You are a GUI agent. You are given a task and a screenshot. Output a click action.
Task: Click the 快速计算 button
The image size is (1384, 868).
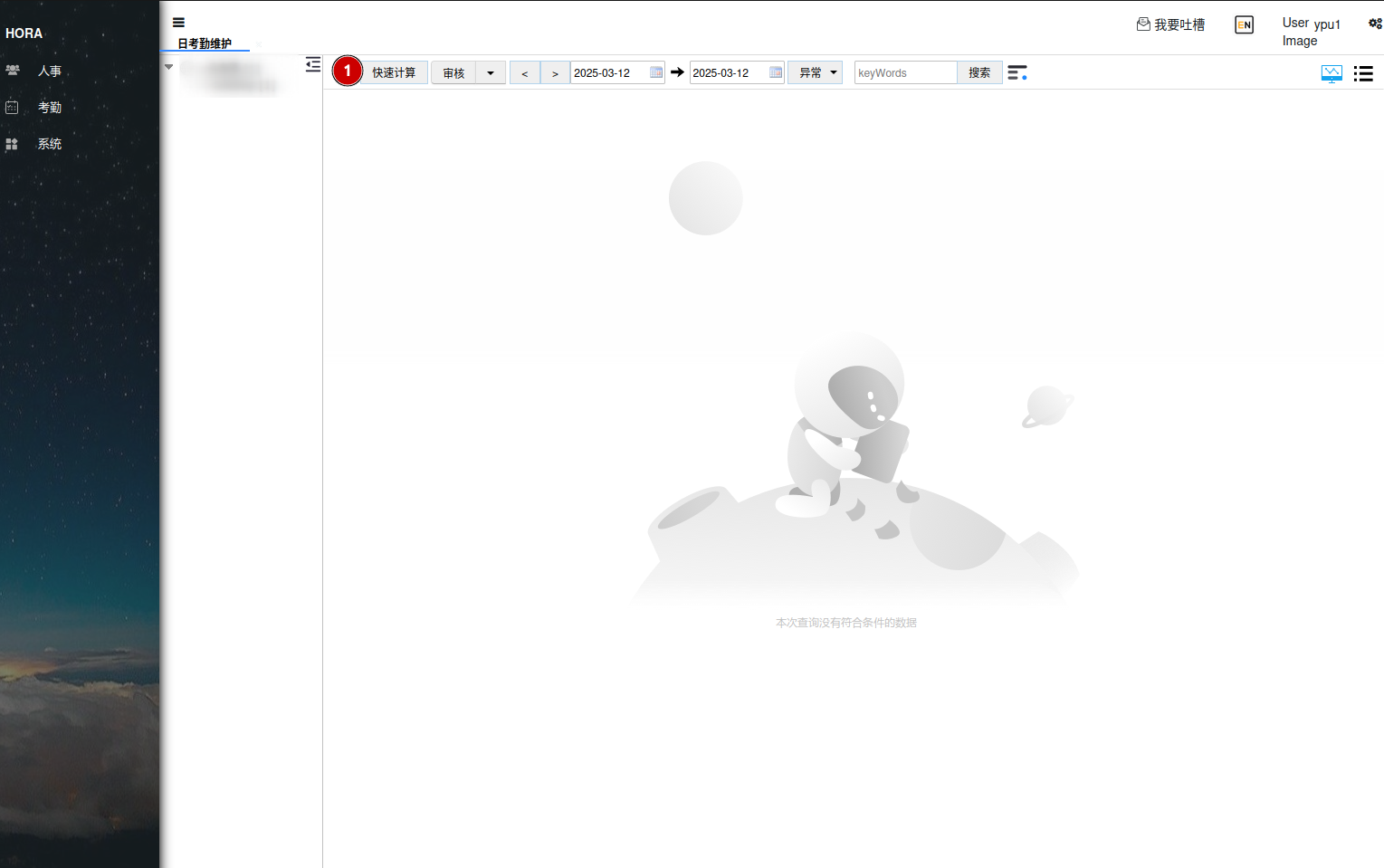(394, 72)
